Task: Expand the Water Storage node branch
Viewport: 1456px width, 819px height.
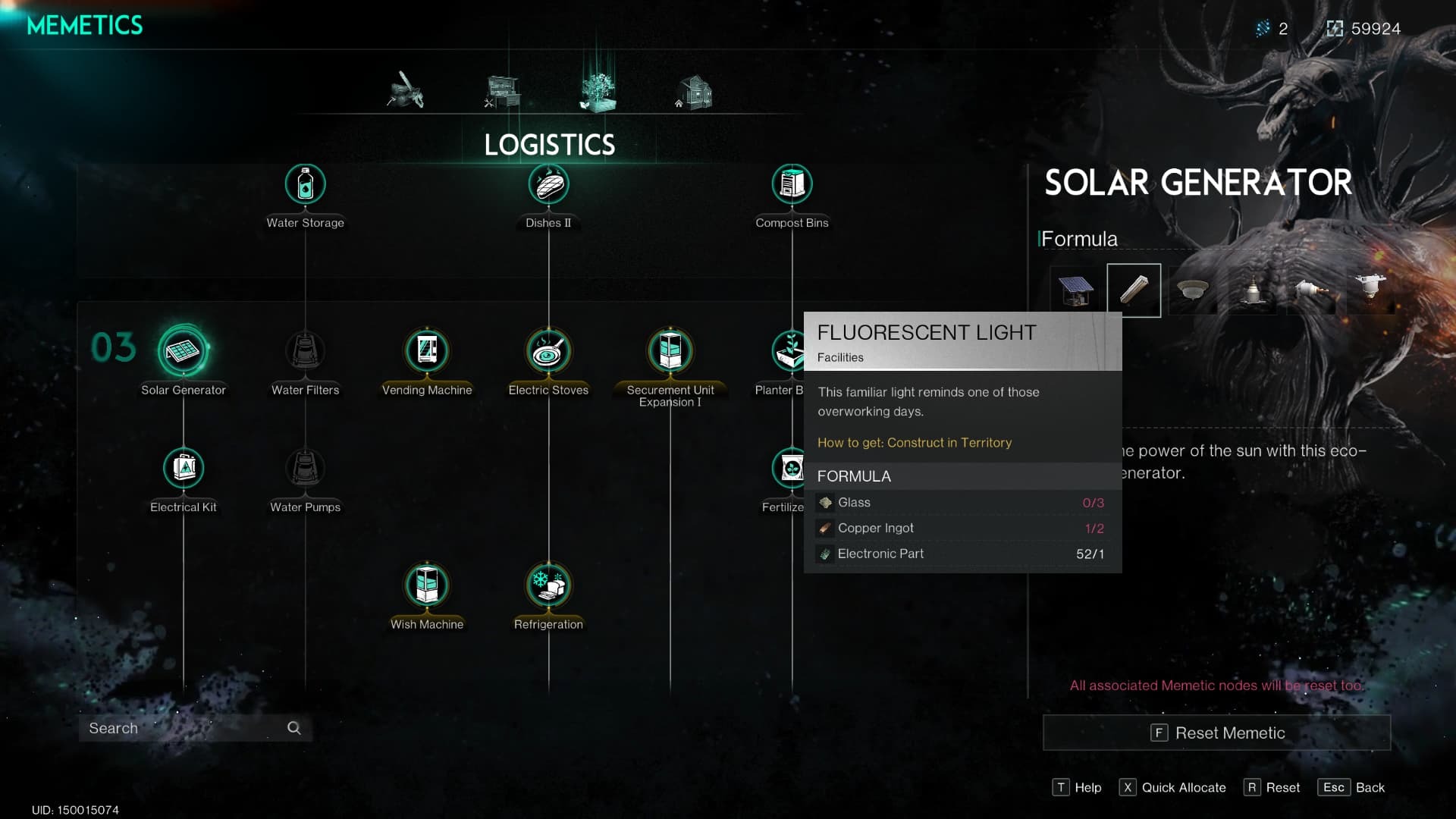Action: (305, 184)
